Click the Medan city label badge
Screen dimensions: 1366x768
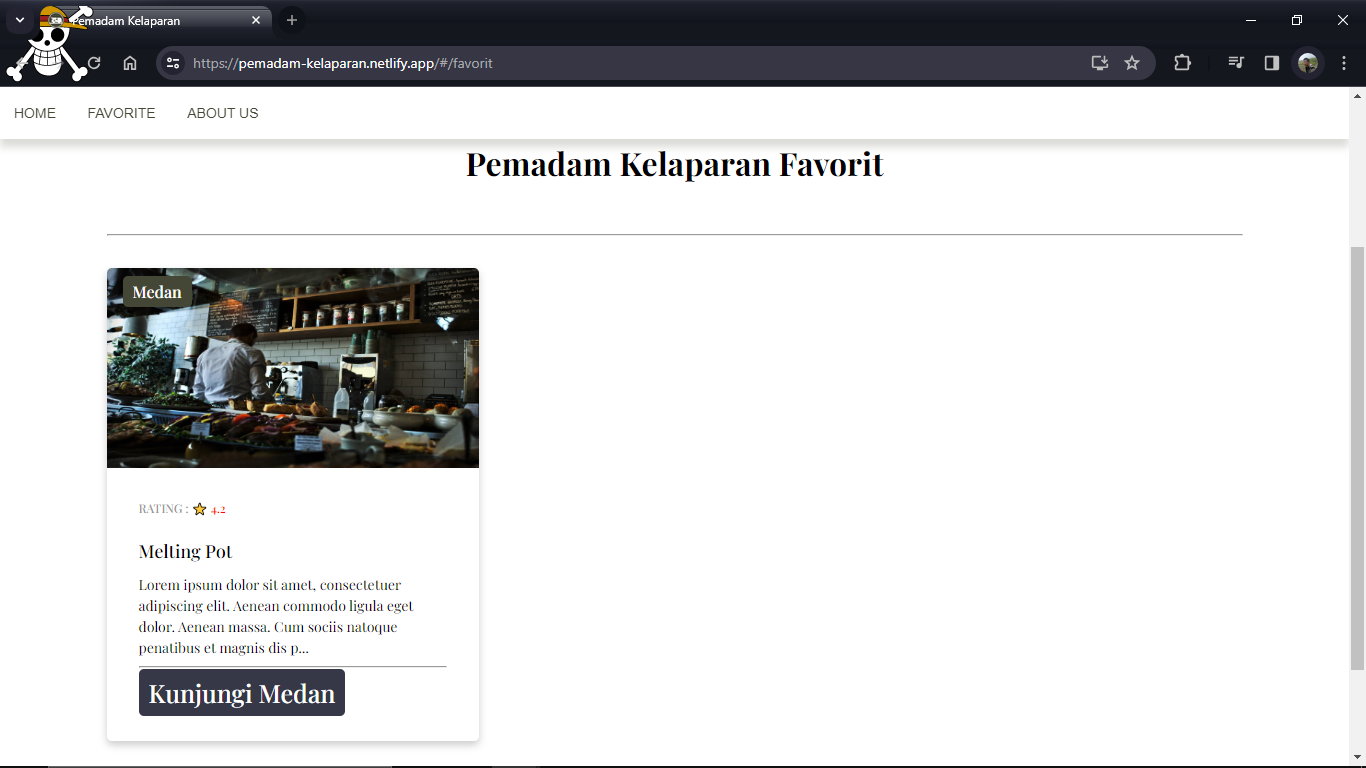click(x=157, y=292)
